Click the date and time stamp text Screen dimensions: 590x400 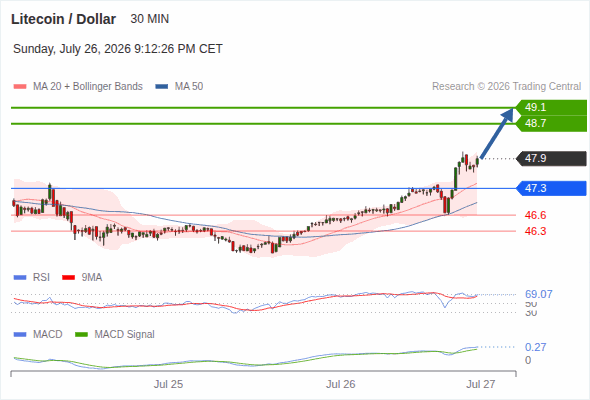click(118, 49)
